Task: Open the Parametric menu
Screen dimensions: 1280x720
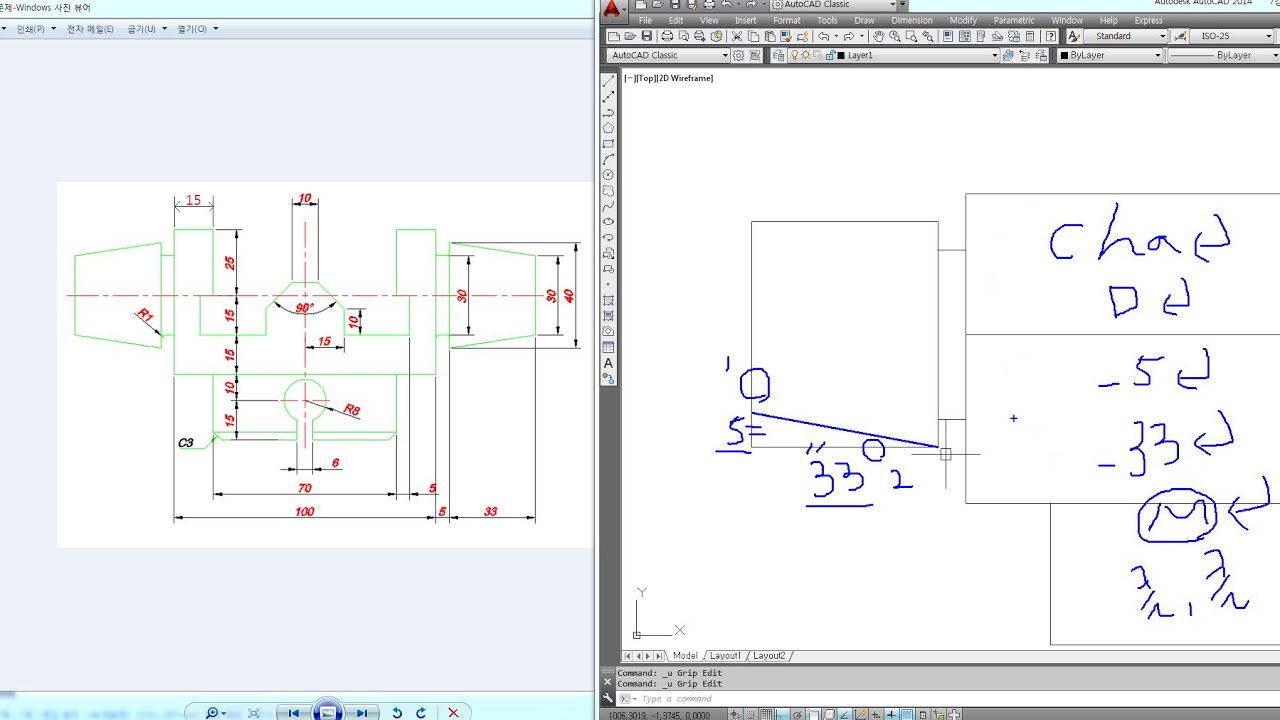Action: click(x=1014, y=20)
